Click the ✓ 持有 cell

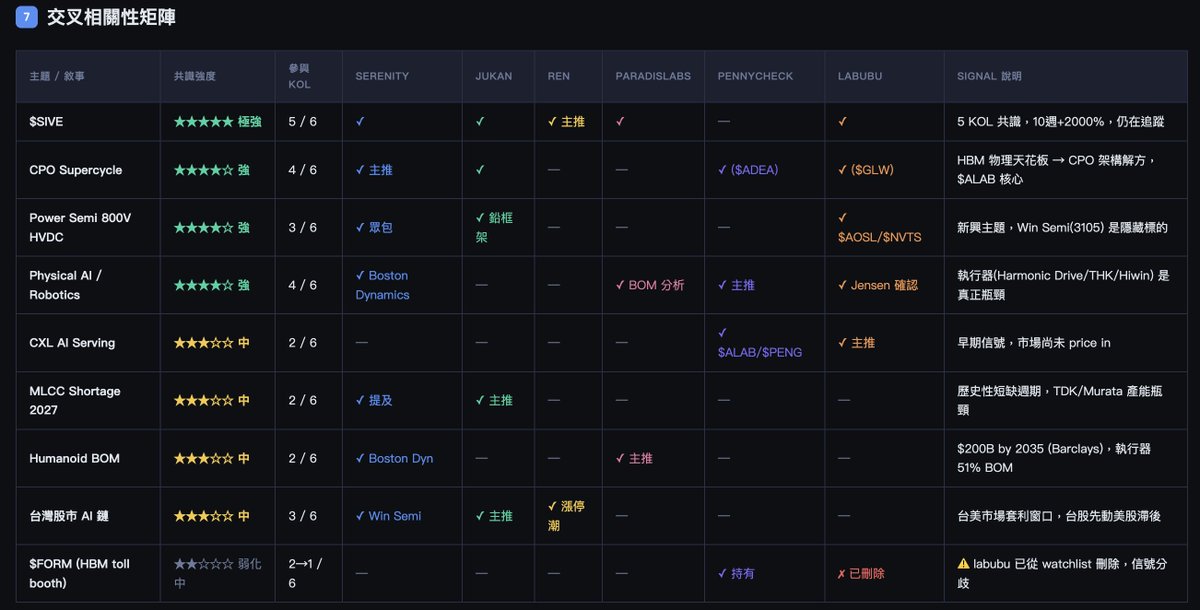click(x=736, y=573)
